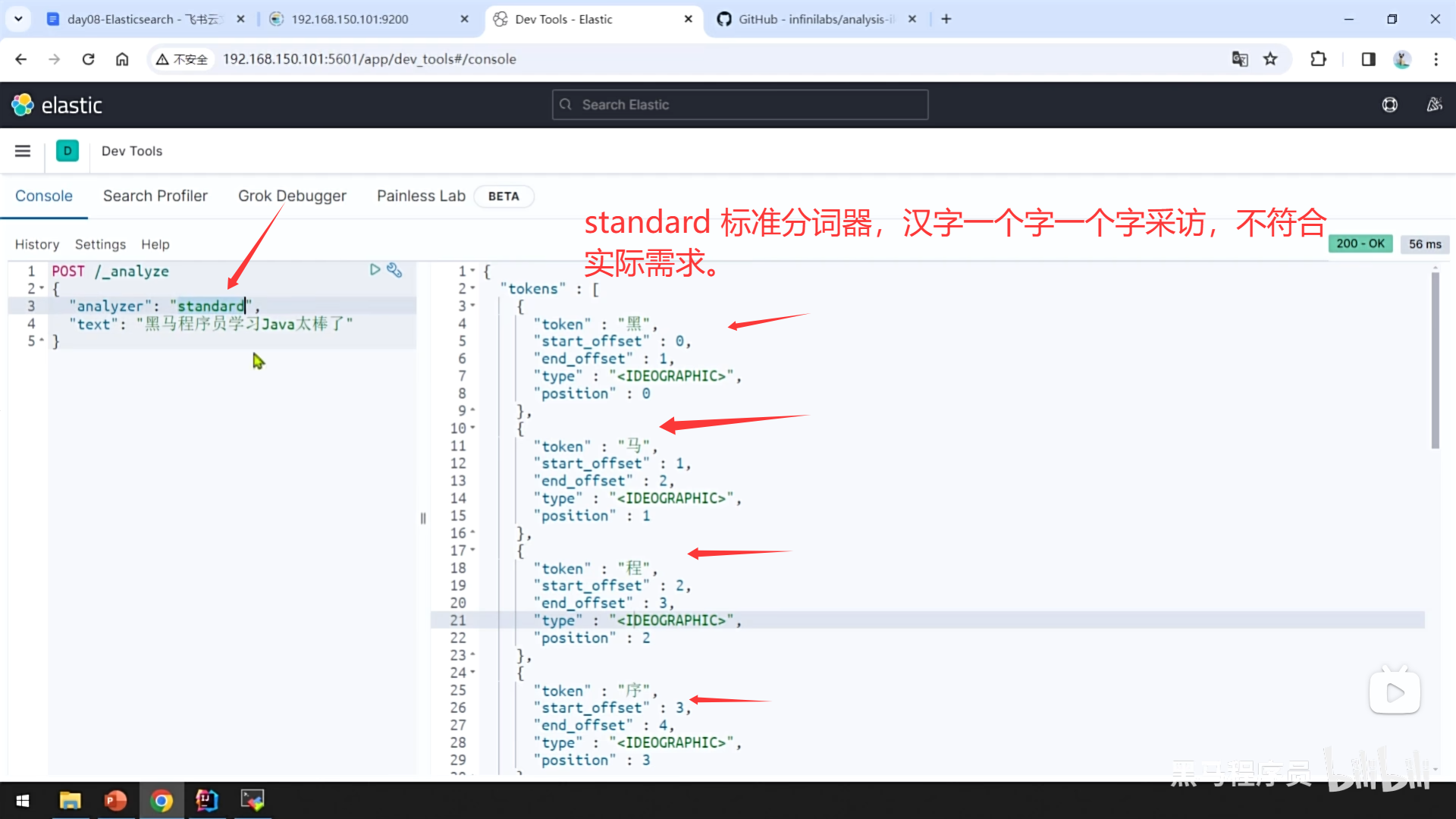Collapse request body fold arrow line 2
Viewport: 1456px width, 819px height.
(42, 289)
